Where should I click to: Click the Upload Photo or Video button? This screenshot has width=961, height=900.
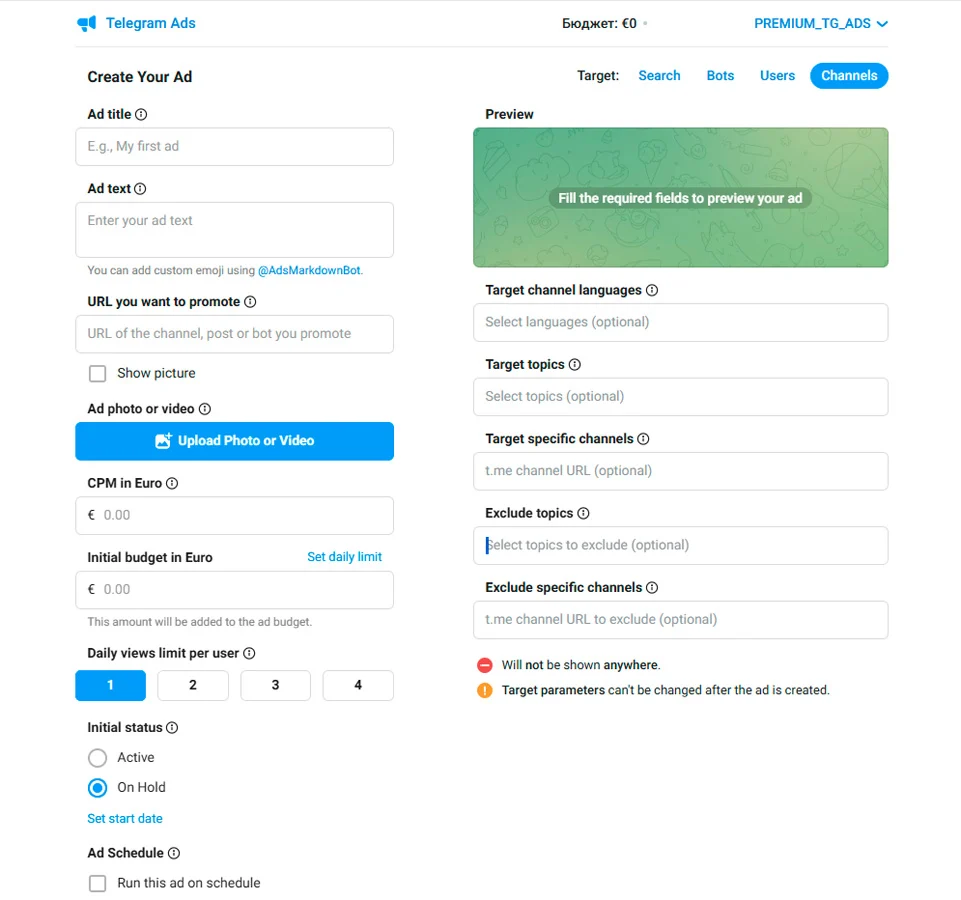point(234,441)
